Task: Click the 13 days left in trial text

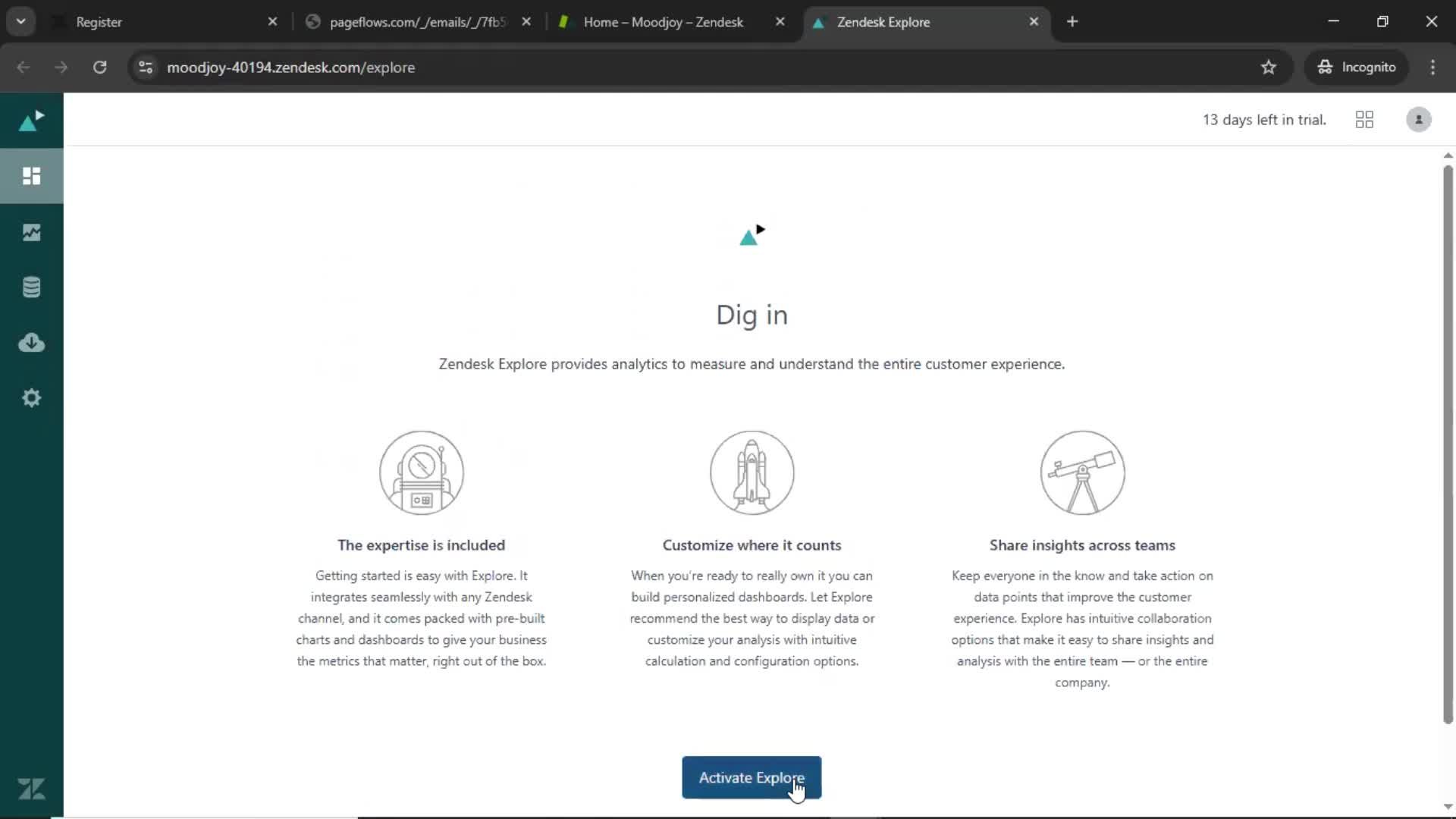Action: (x=1264, y=120)
